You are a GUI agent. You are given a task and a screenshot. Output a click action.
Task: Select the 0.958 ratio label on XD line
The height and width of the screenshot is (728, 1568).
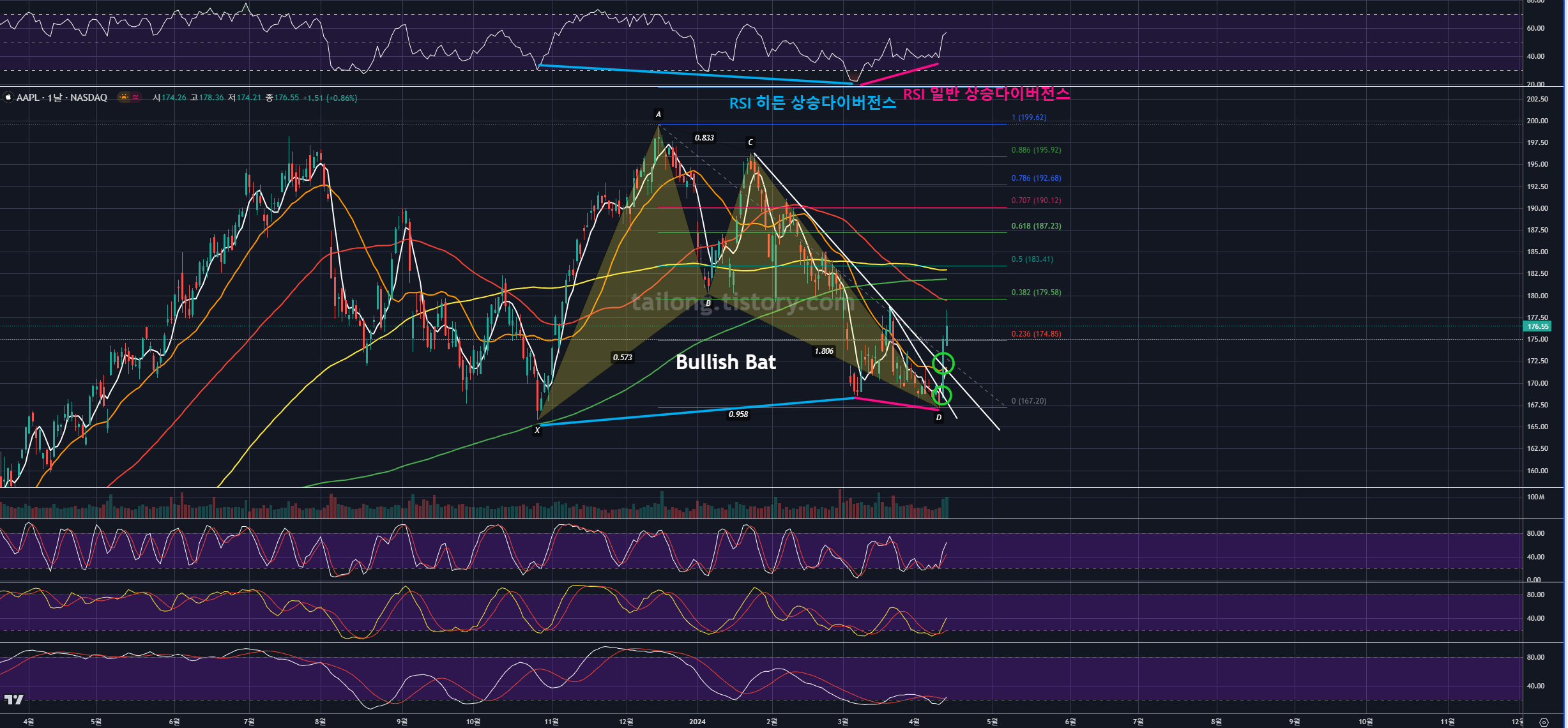(x=738, y=414)
